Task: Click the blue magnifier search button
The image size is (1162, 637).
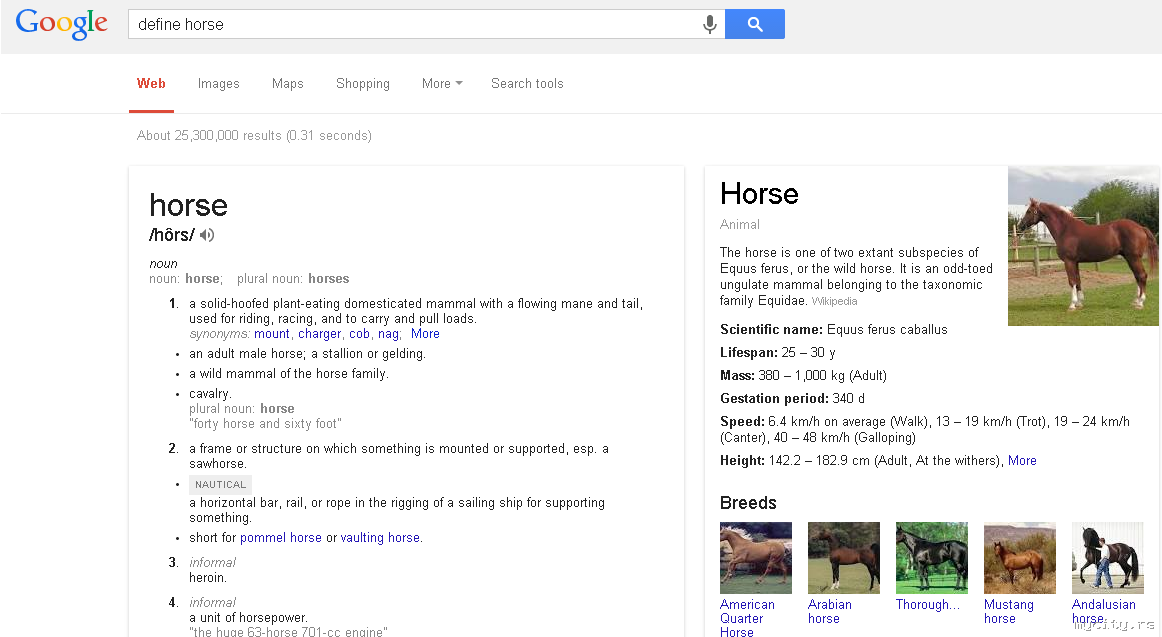Action: [x=754, y=24]
